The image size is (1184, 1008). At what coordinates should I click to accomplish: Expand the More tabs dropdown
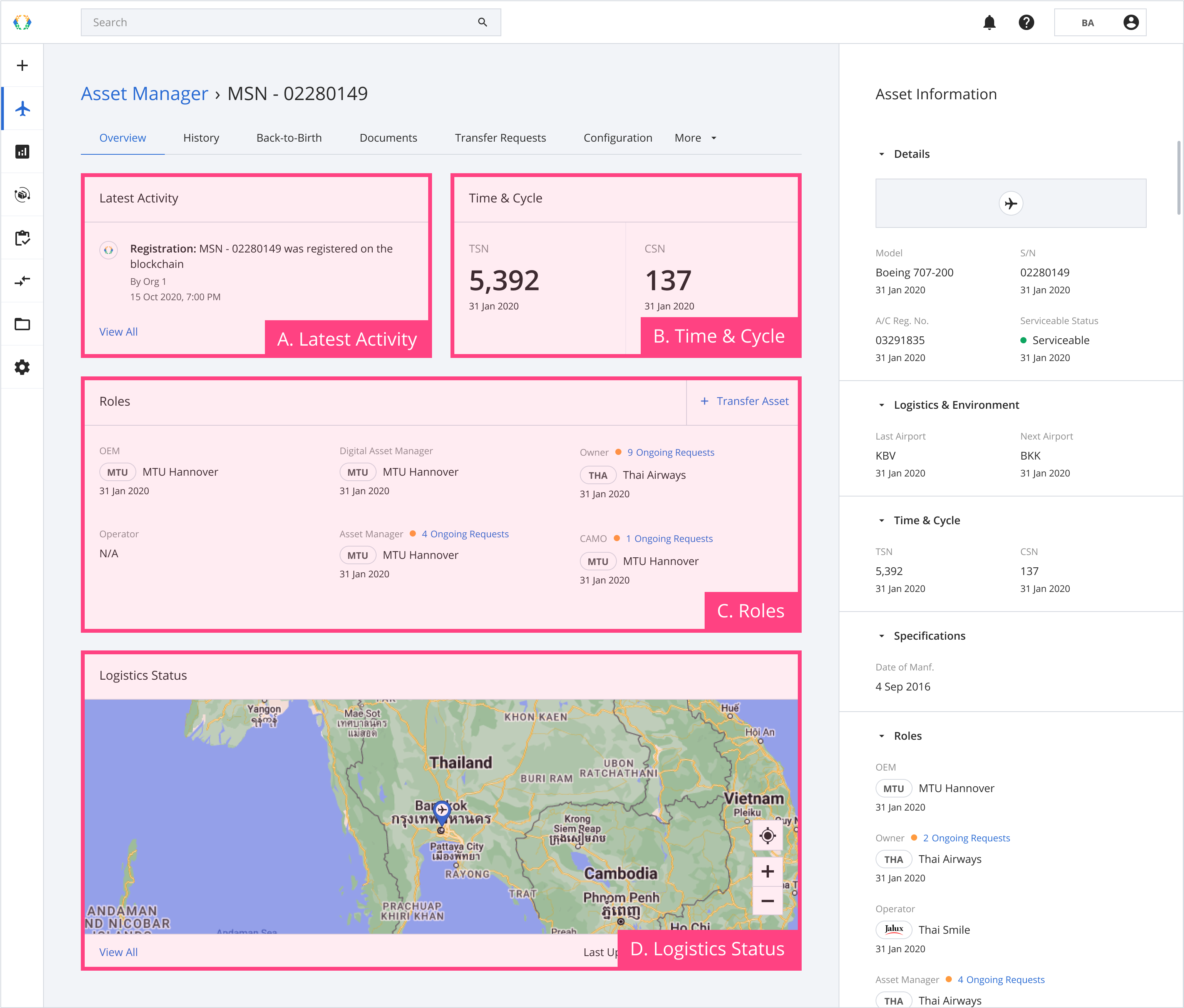695,138
